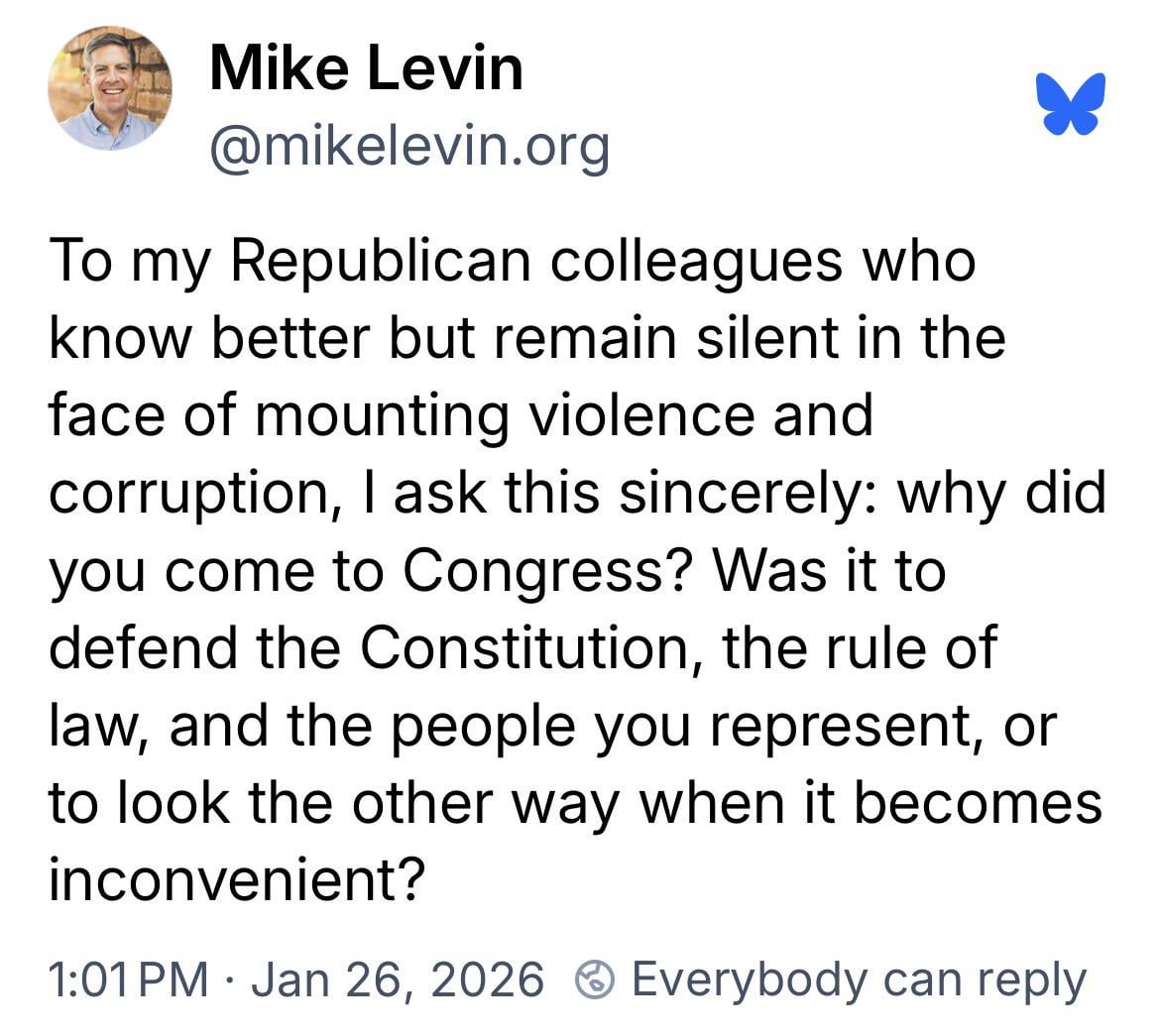This screenshot has width=1160, height=1036.
Task: Click the "Everybody can reply" label
Action: (x=859, y=979)
